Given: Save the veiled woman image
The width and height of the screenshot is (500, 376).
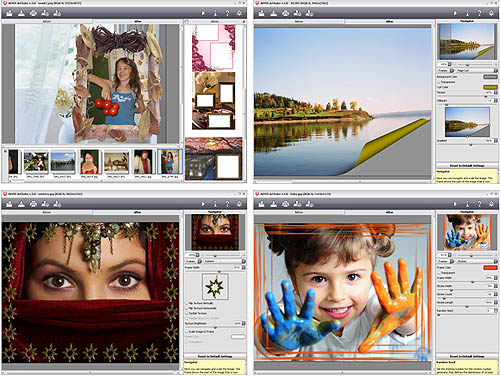Looking at the screenshot, I should (x=21, y=204).
